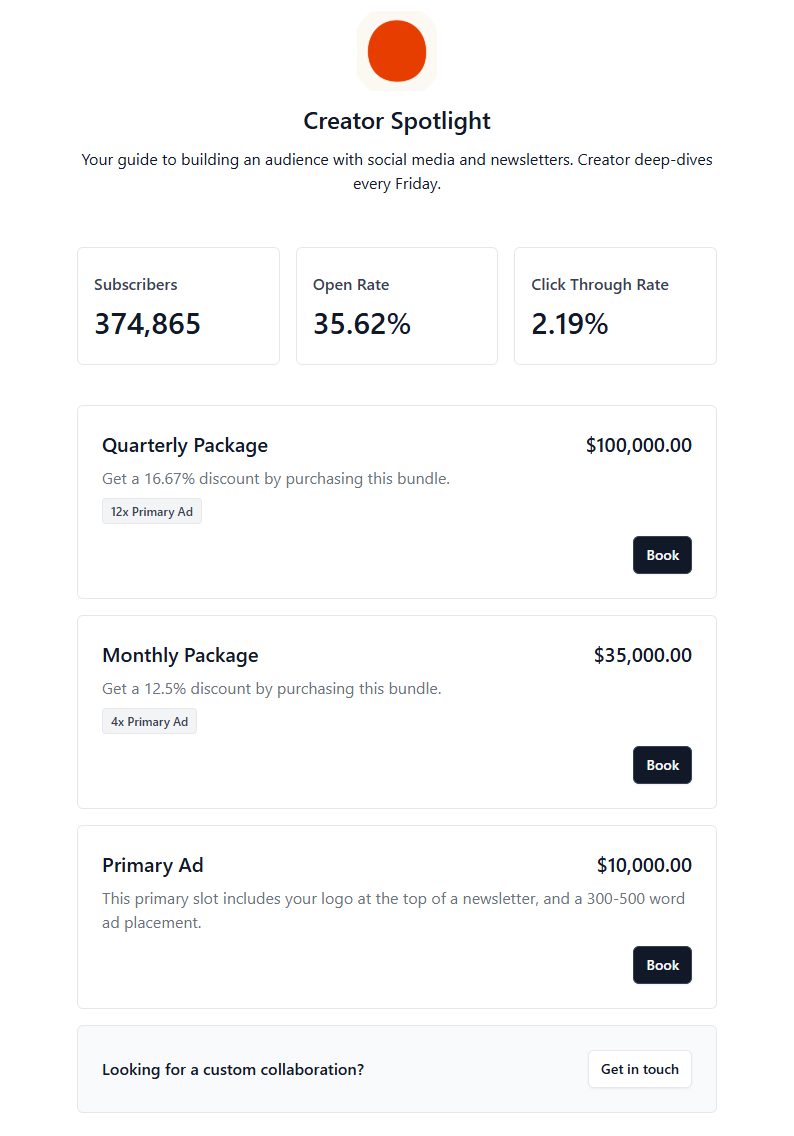Select the Subscribers stat card
Screen dimensions: 794x1136
tap(178, 306)
